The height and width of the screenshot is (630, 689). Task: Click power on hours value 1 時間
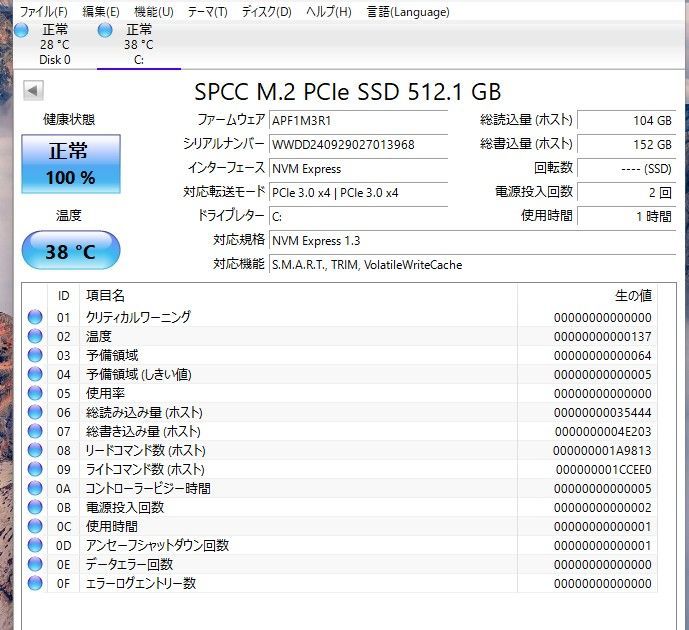pos(627,217)
